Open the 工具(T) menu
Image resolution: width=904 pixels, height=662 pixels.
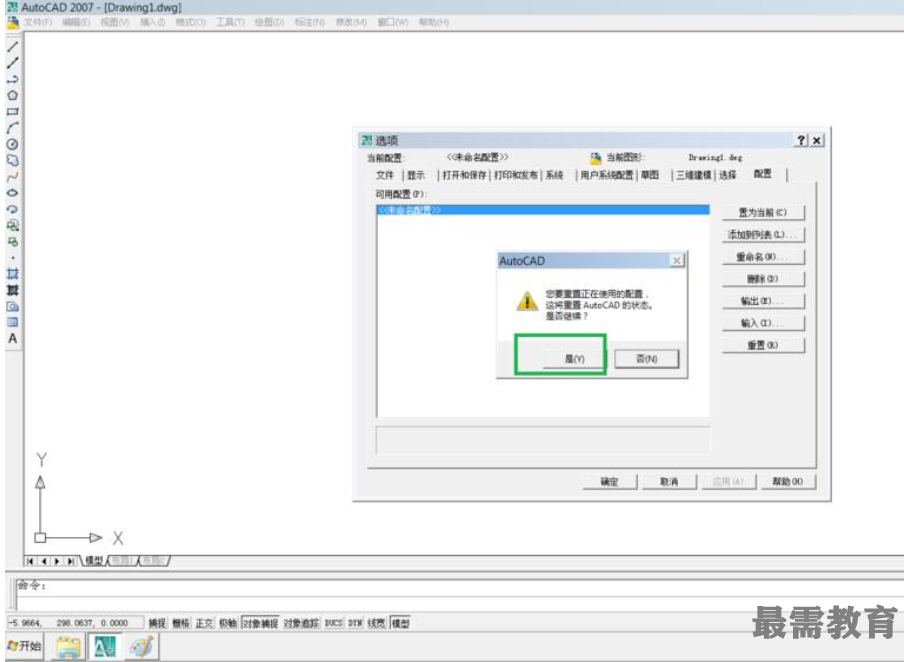[x=230, y=22]
